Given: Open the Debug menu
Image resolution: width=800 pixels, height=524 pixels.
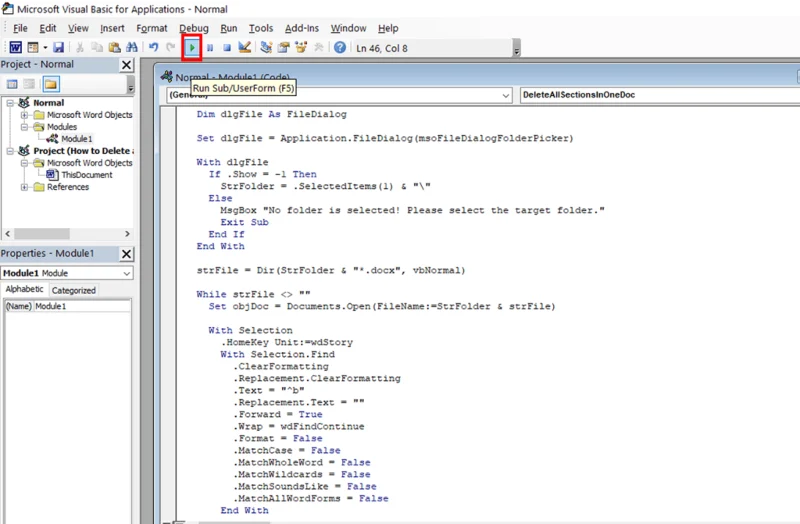Looking at the screenshot, I should 194,28.
